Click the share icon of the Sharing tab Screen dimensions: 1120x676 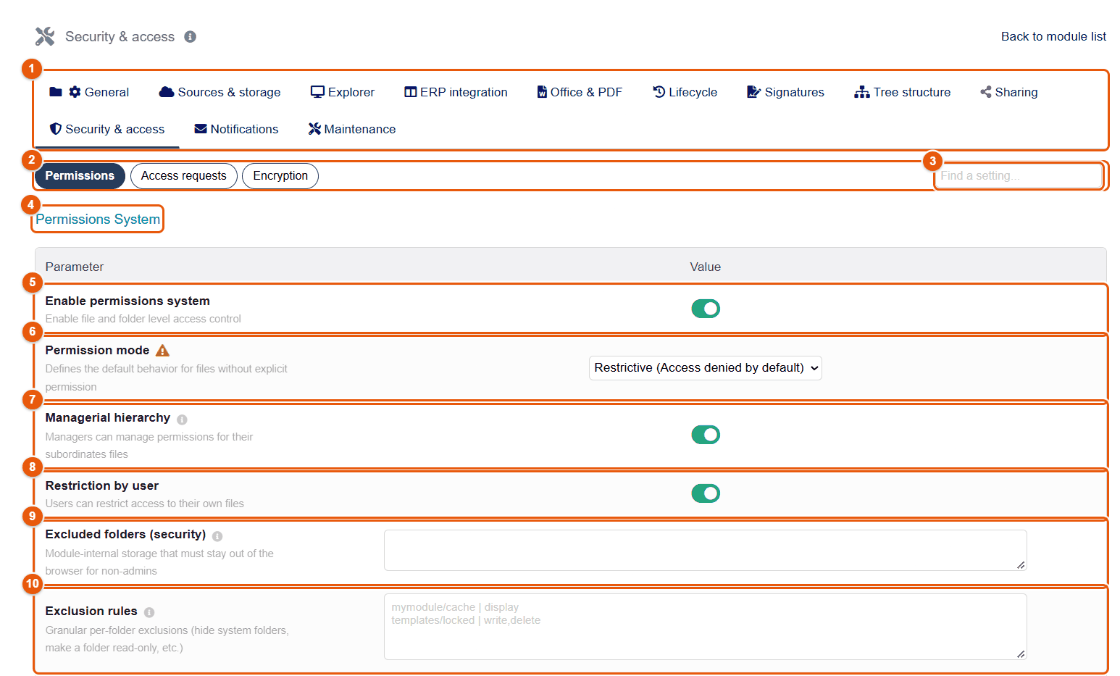click(x=986, y=92)
